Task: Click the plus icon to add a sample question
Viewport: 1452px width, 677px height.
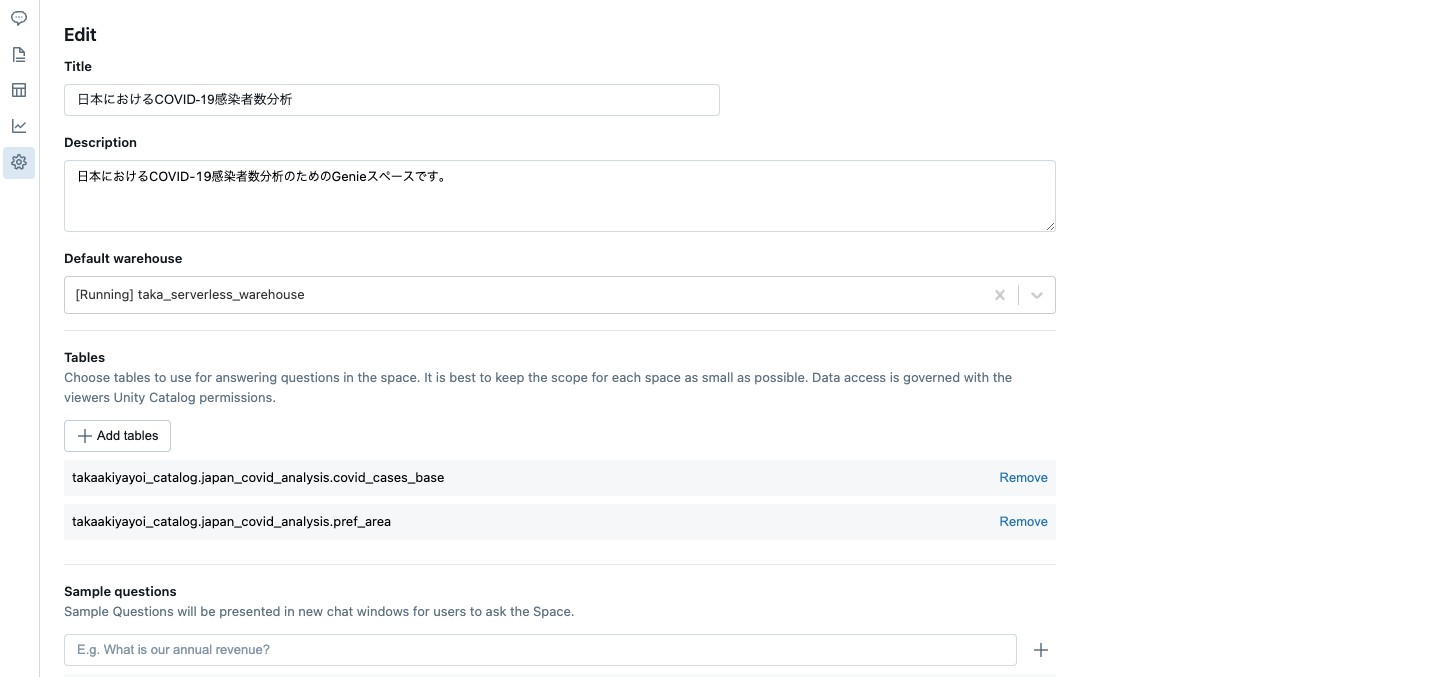Action: pos(1040,649)
